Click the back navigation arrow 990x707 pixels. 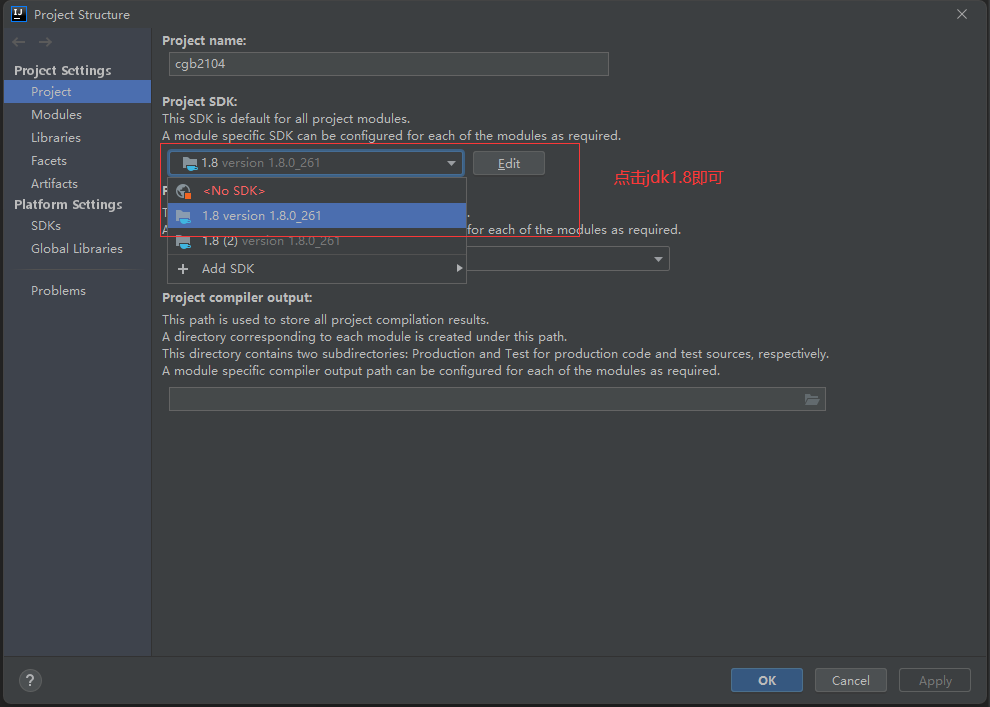(x=19, y=42)
